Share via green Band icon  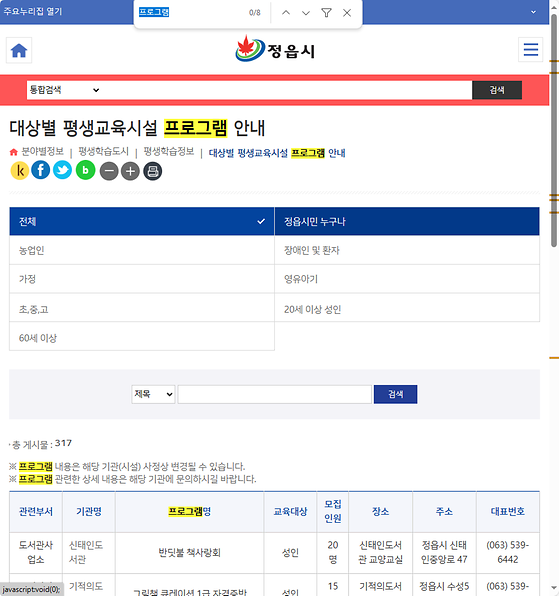click(x=86, y=170)
